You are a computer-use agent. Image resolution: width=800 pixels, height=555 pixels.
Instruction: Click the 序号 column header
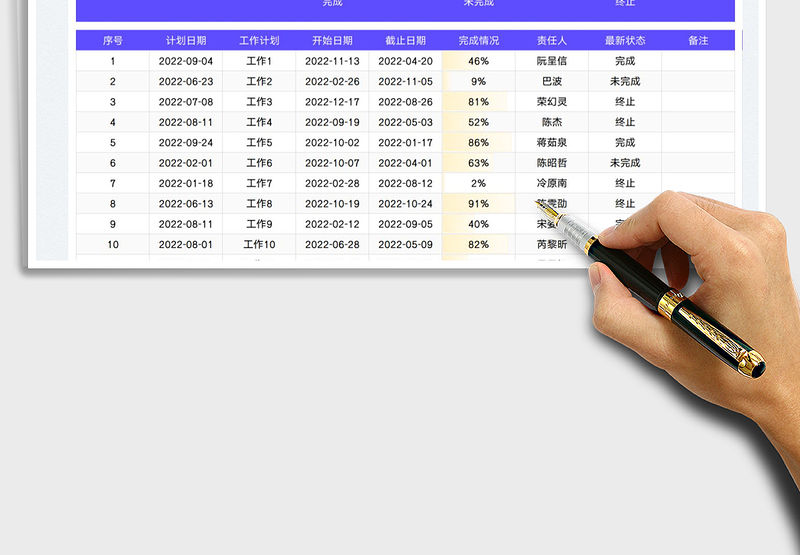pos(113,41)
